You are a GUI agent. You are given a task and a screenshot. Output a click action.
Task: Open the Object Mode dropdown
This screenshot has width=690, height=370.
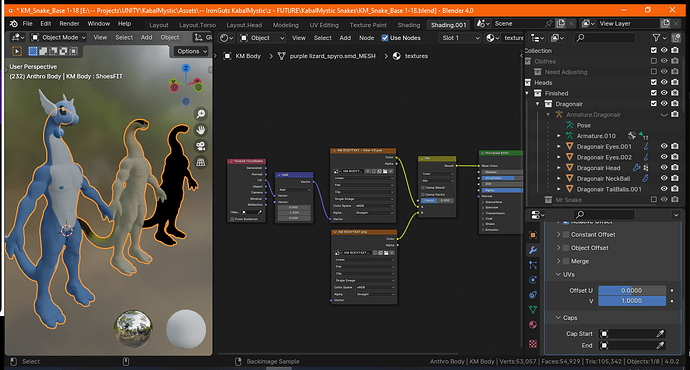(59, 37)
